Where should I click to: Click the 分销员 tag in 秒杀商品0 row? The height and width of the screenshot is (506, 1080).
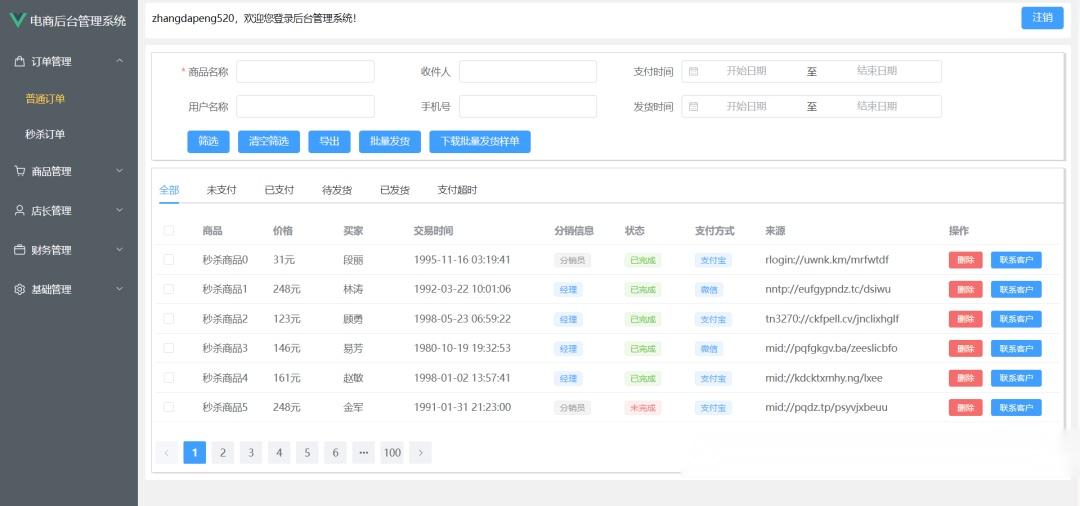pyautogui.click(x=572, y=260)
